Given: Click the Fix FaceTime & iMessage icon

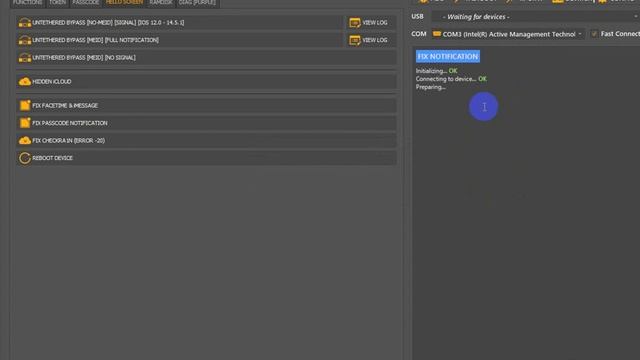Looking at the screenshot, I should pyautogui.click(x=24, y=105).
